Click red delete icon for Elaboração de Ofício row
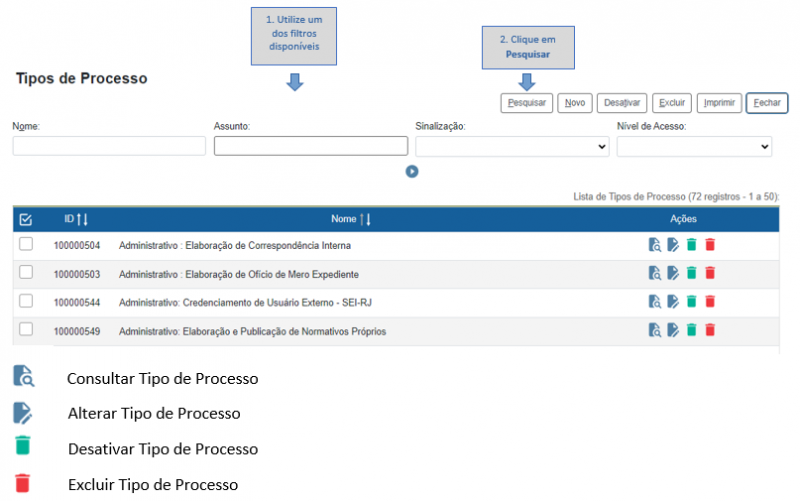 710,273
